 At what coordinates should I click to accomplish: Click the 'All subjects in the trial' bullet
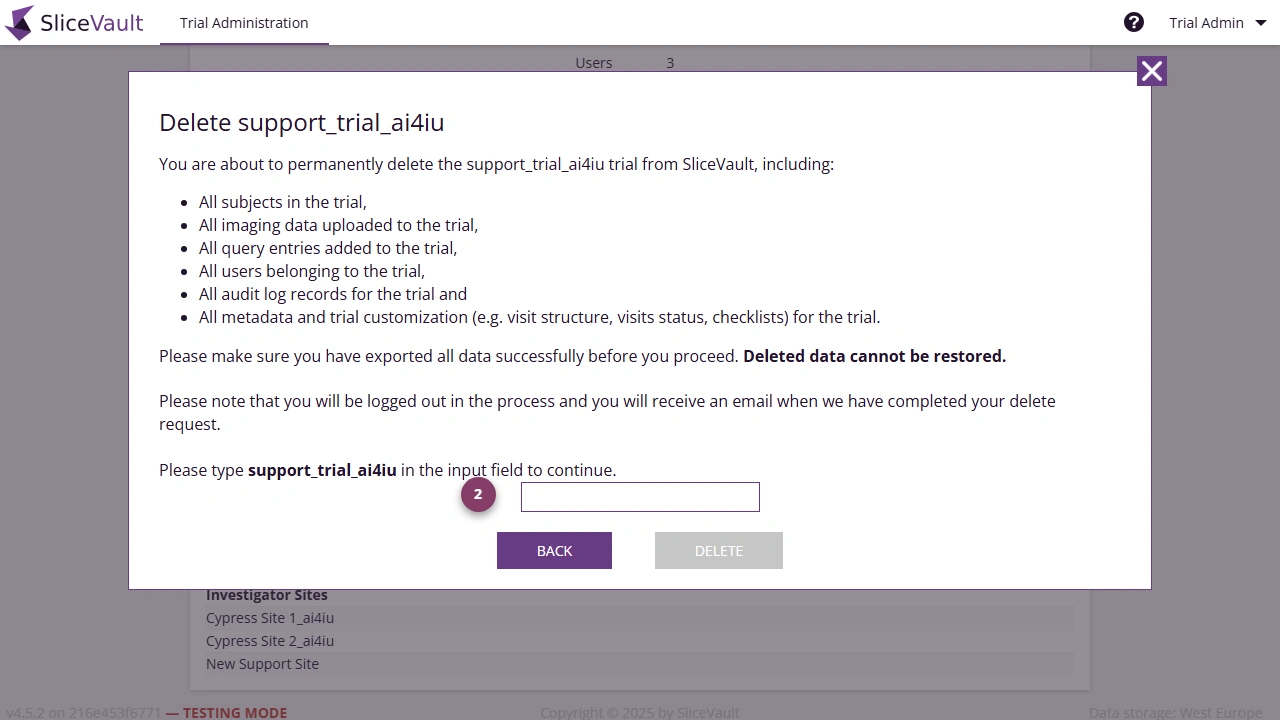283,202
